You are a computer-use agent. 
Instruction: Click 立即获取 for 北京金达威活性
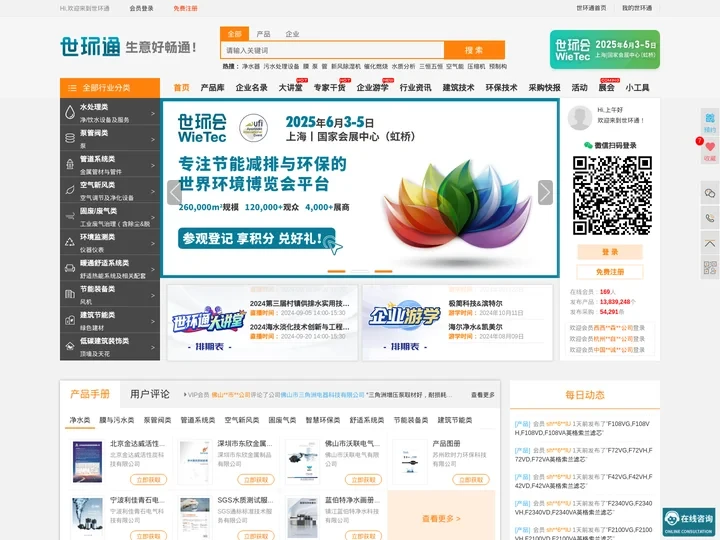[x=148, y=480]
